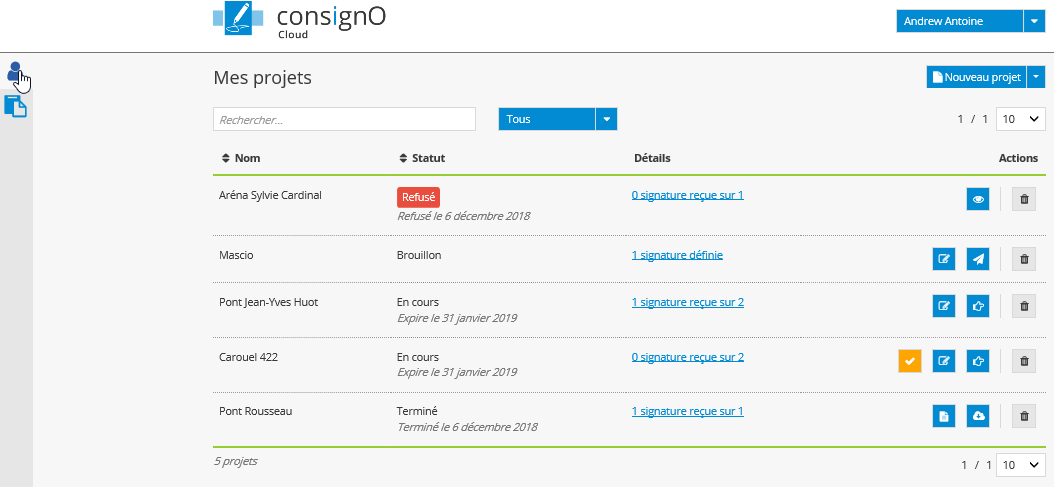Image resolution: width=1054 pixels, height=487 pixels.
Task: Send the Mascio project with paper plane icon
Action: [x=977, y=259]
